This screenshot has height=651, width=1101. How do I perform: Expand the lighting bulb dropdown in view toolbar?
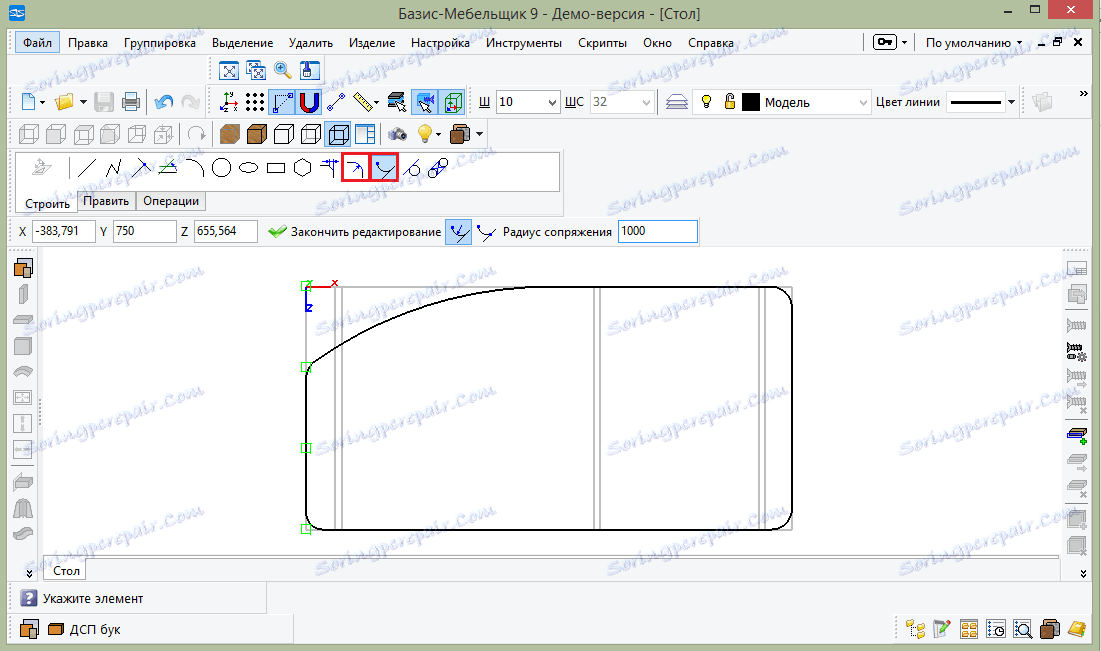438,134
